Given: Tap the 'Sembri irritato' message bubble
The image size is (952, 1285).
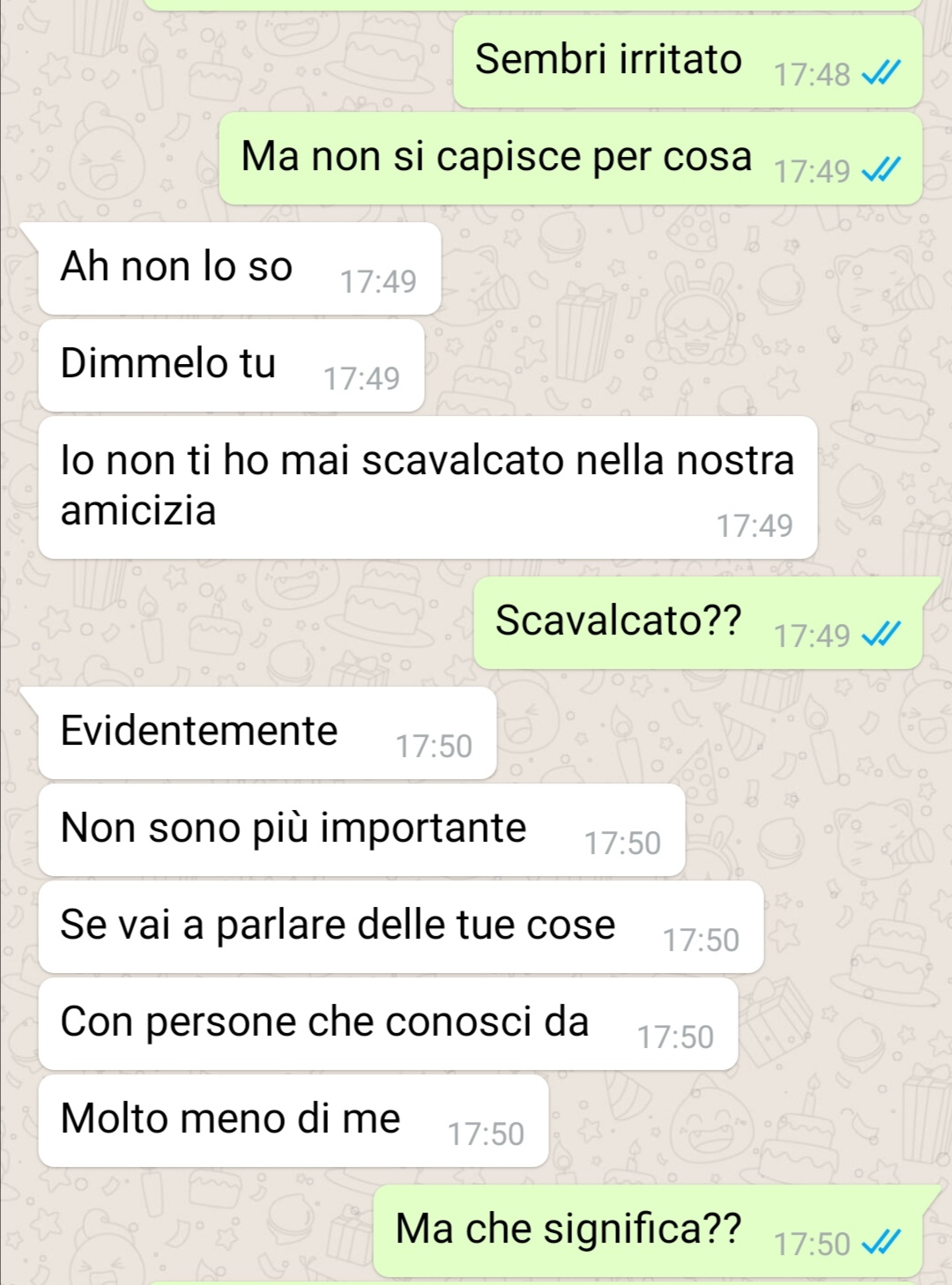Looking at the screenshot, I should [x=688, y=62].
